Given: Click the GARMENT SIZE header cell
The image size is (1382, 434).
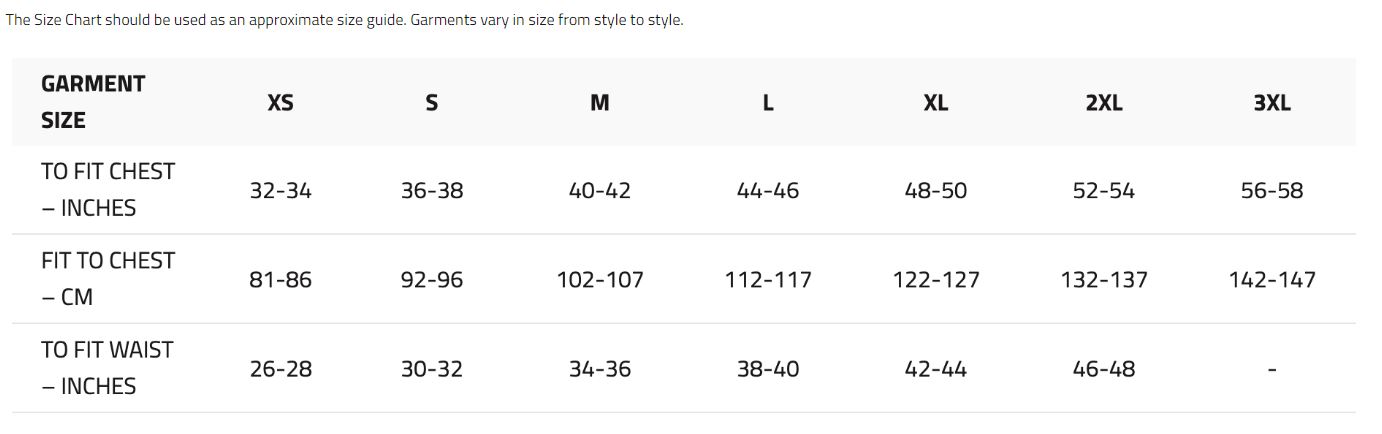Looking at the screenshot, I should point(93,102).
